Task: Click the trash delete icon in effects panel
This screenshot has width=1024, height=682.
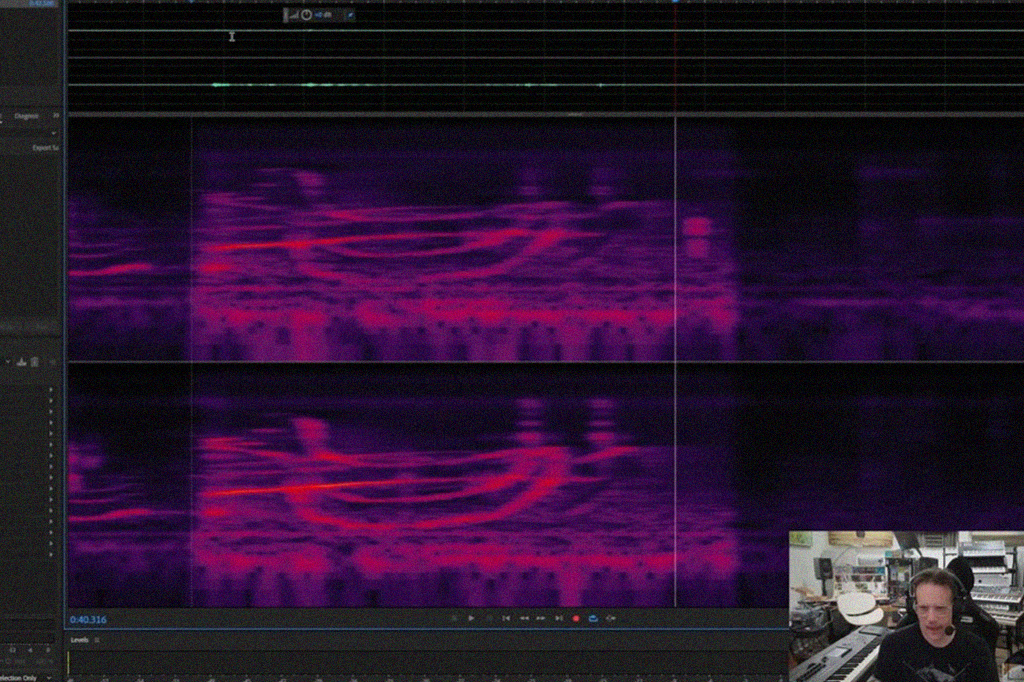Action: [35, 362]
